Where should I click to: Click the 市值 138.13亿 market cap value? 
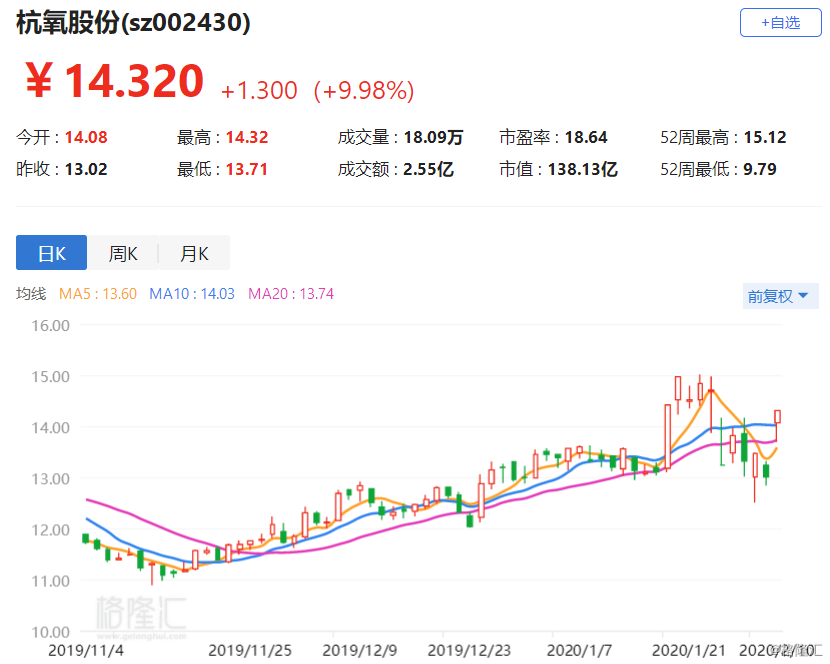point(582,169)
